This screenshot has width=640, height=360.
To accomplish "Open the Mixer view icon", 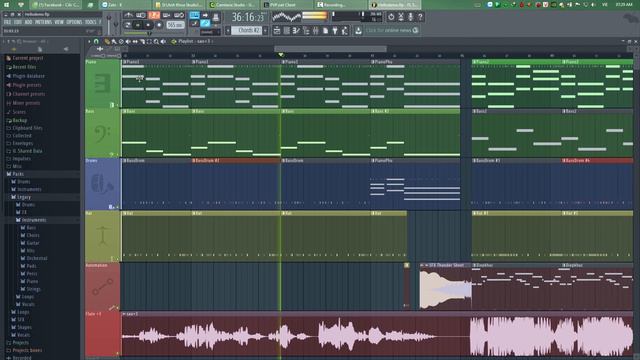I will (316, 30).
